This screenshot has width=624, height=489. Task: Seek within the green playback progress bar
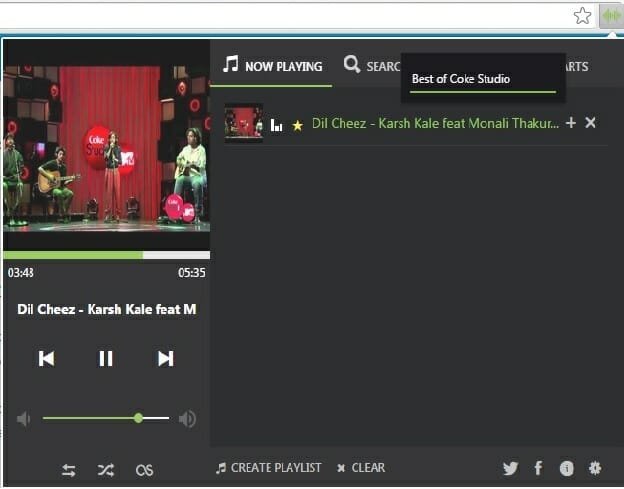[106, 255]
